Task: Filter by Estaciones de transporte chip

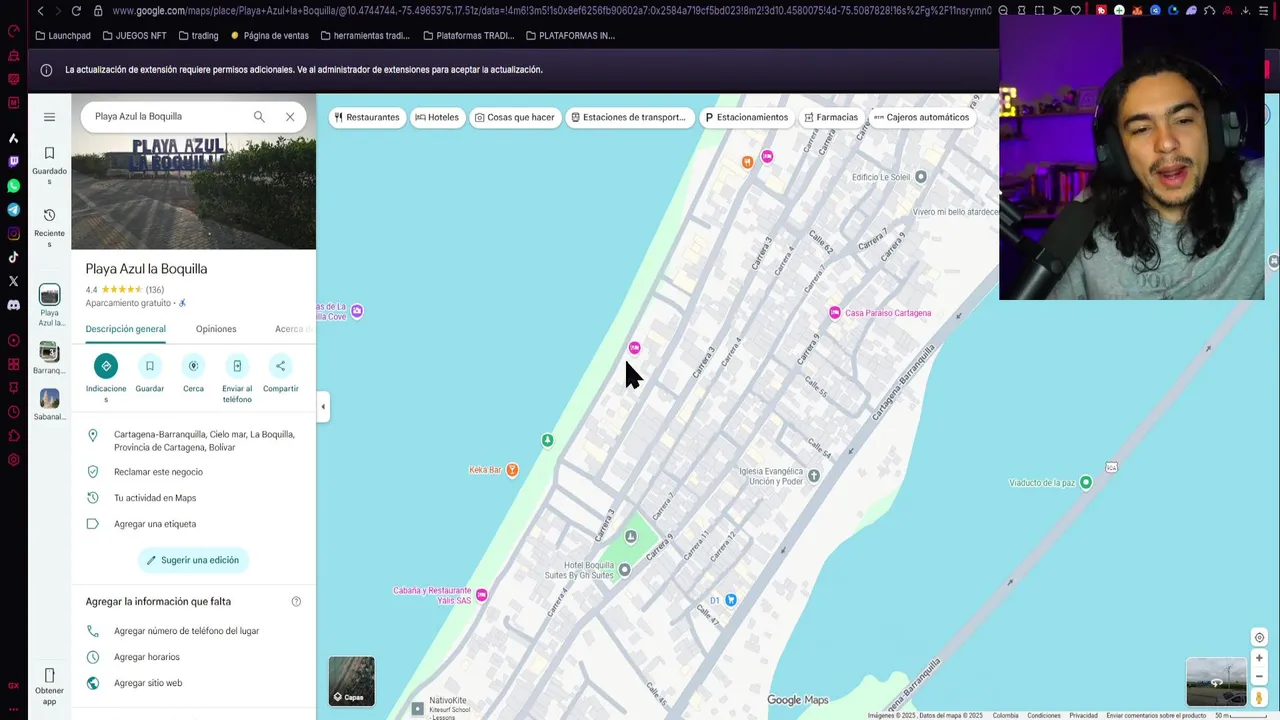Action: pyautogui.click(x=629, y=117)
